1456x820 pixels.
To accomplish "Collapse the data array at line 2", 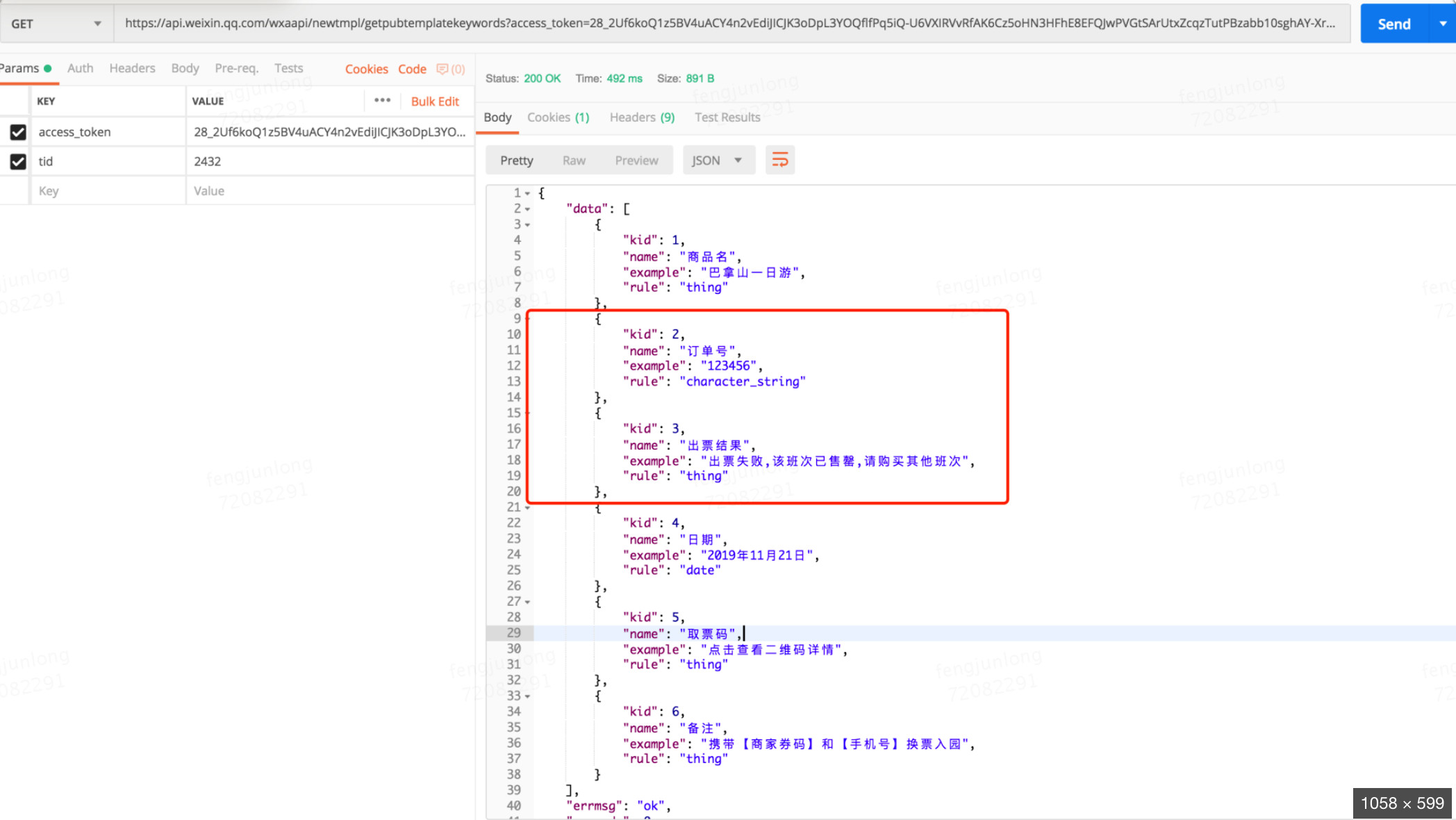I will tap(527, 209).
